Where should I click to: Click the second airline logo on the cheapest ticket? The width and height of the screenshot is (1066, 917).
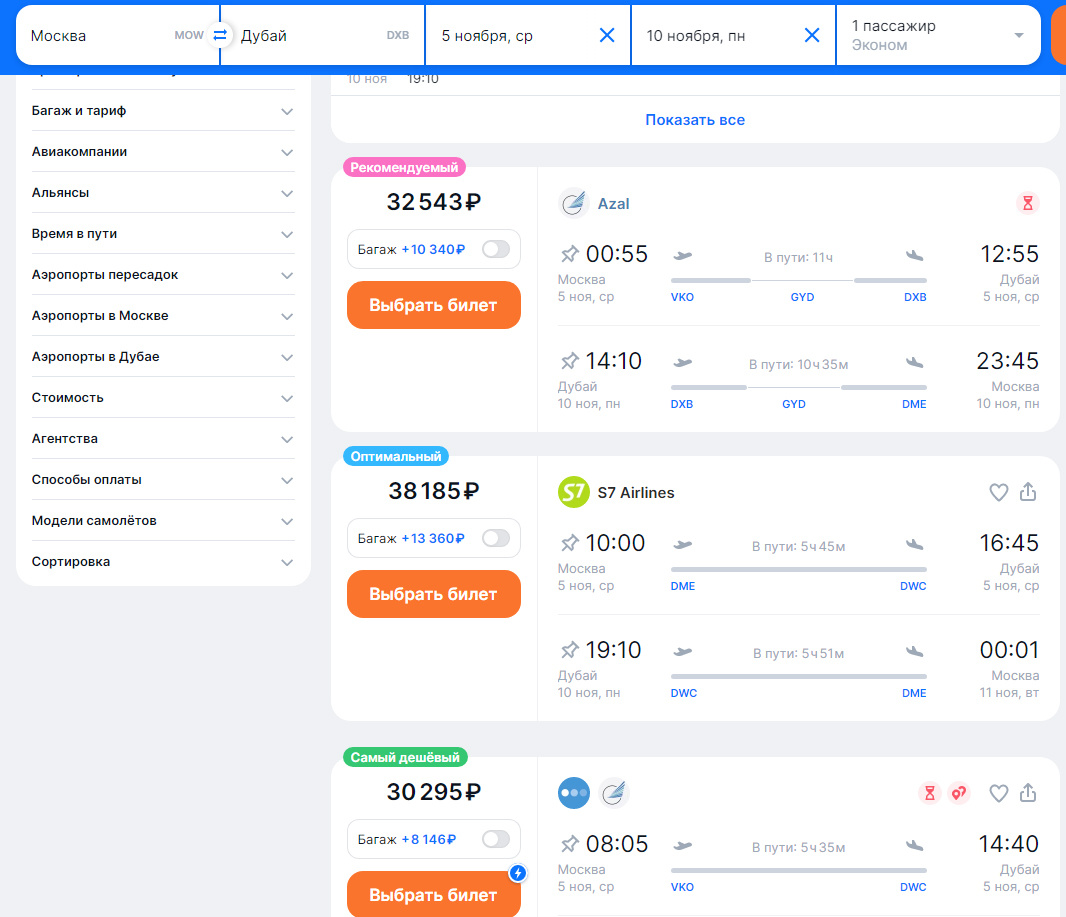(x=614, y=793)
